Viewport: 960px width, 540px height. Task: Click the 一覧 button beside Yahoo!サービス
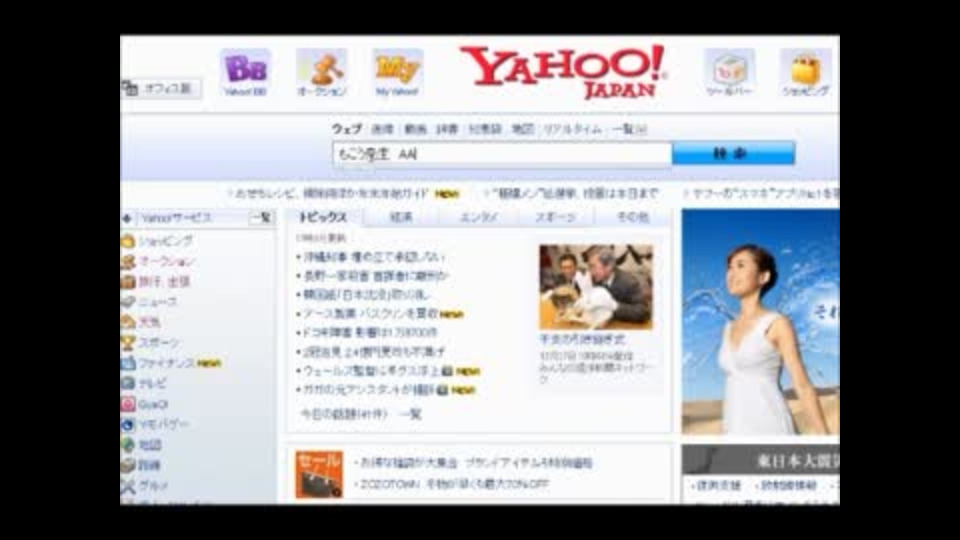coord(261,218)
